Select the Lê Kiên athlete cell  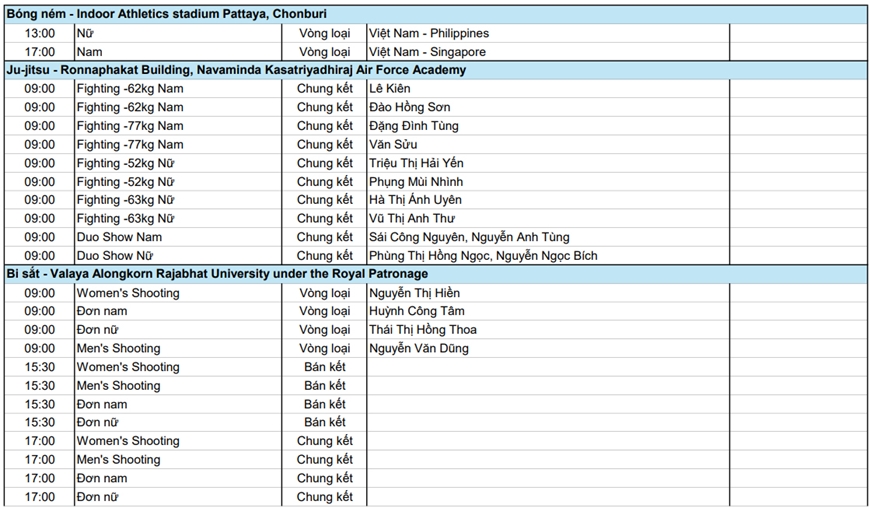coord(390,89)
